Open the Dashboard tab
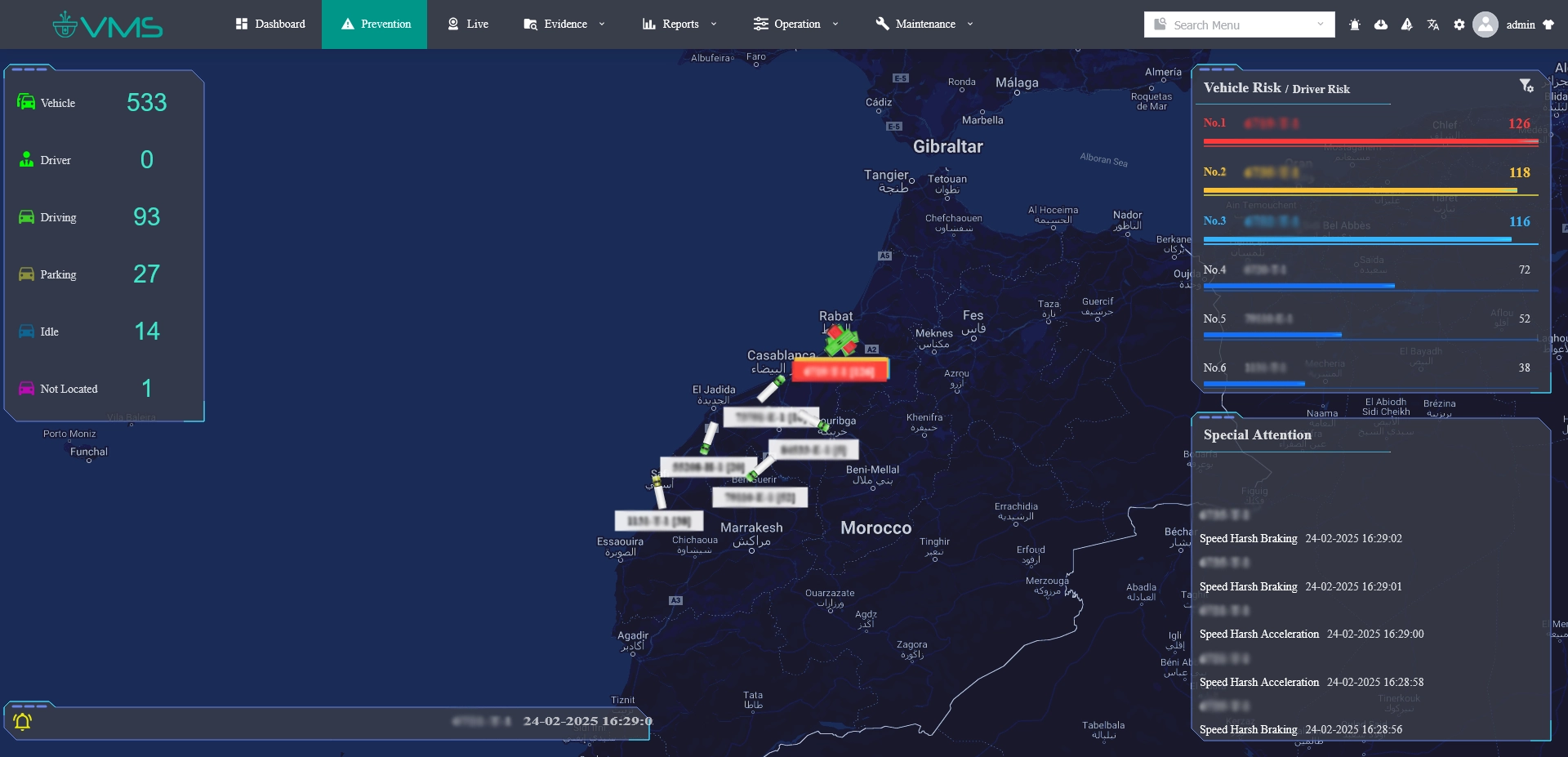 (x=270, y=24)
